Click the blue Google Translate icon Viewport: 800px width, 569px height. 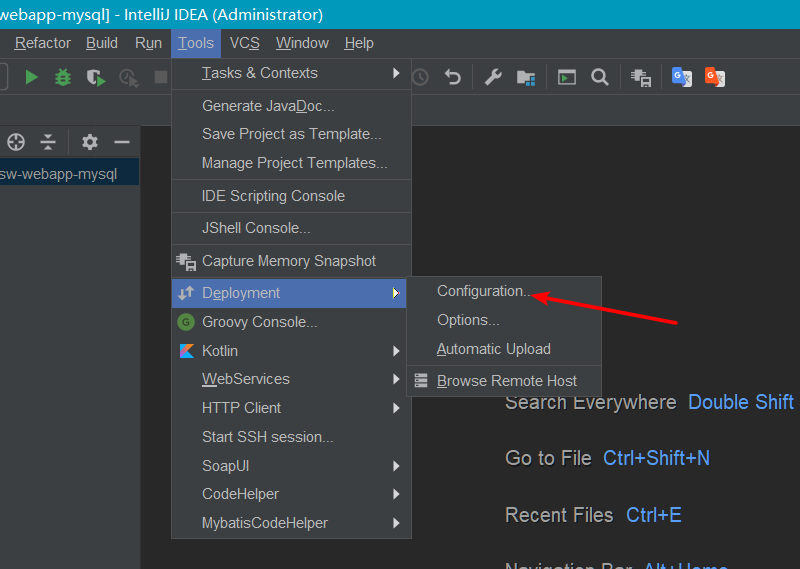(x=681, y=77)
